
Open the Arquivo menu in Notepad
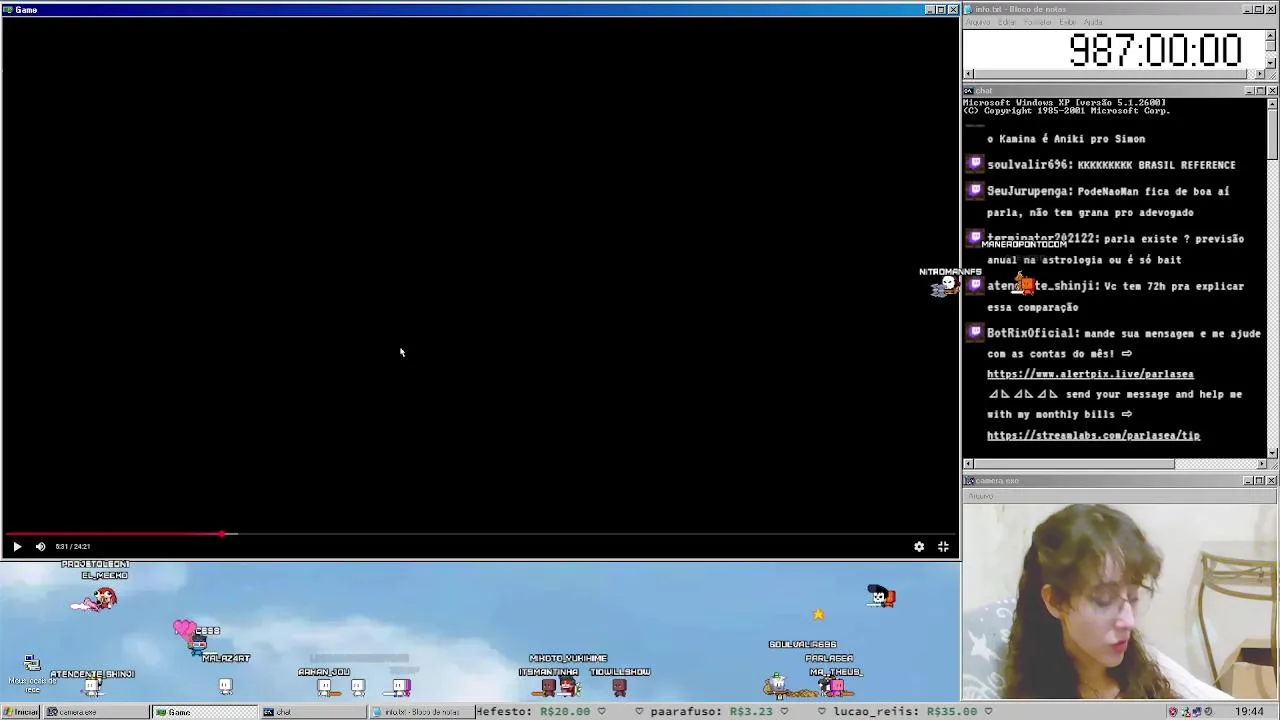tap(977, 22)
